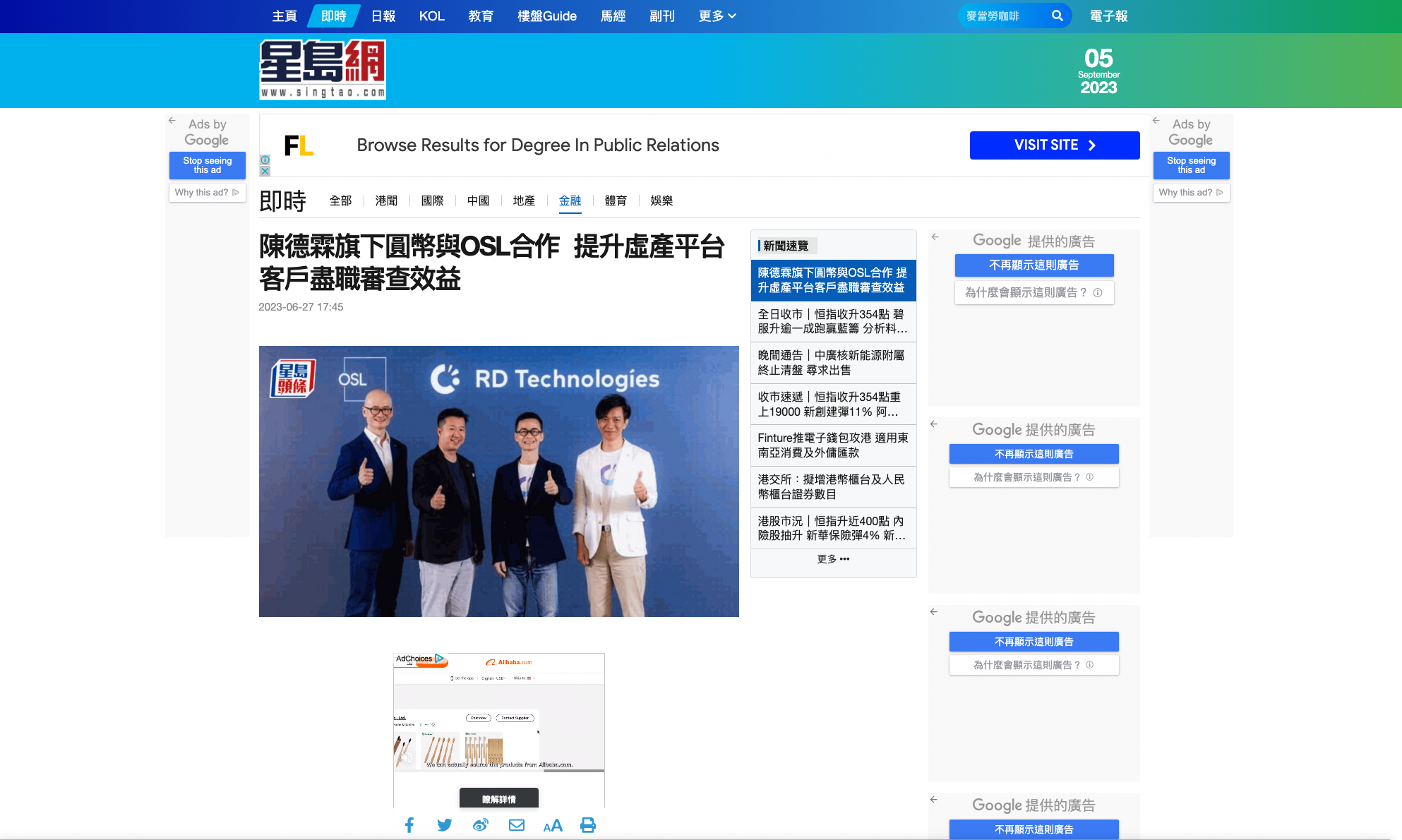Screen dimensions: 1402x840
Task: Select the 全部 category tab
Action: pyautogui.click(x=340, y=200)
